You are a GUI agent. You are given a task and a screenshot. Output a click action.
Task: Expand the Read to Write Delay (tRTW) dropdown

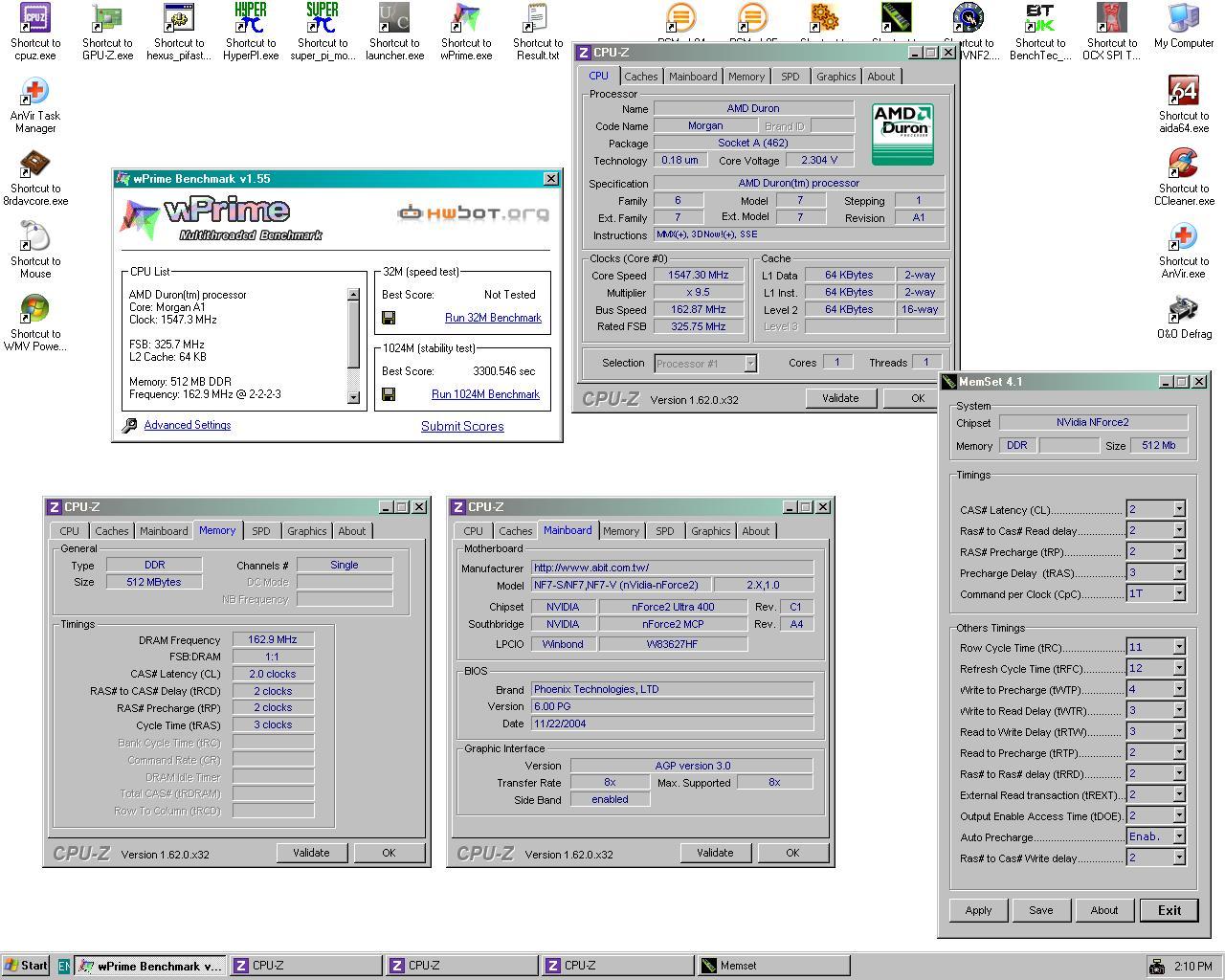click(x=1179, y=731)
